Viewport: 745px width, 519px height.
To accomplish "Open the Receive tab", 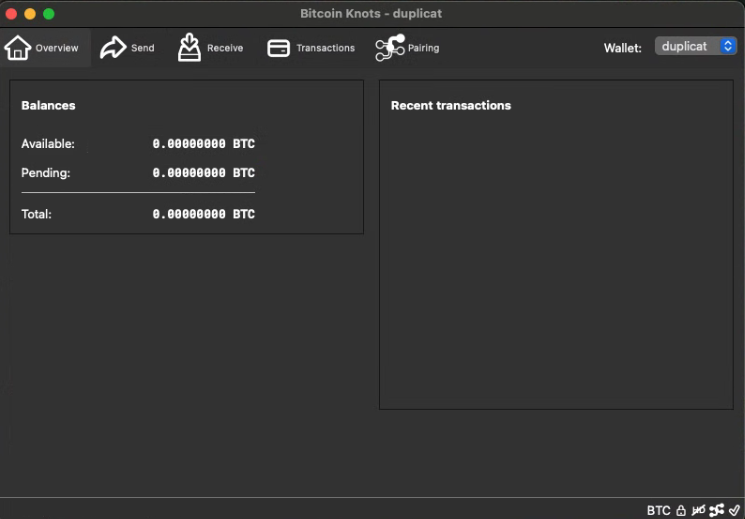I will (x=210, y=48).
